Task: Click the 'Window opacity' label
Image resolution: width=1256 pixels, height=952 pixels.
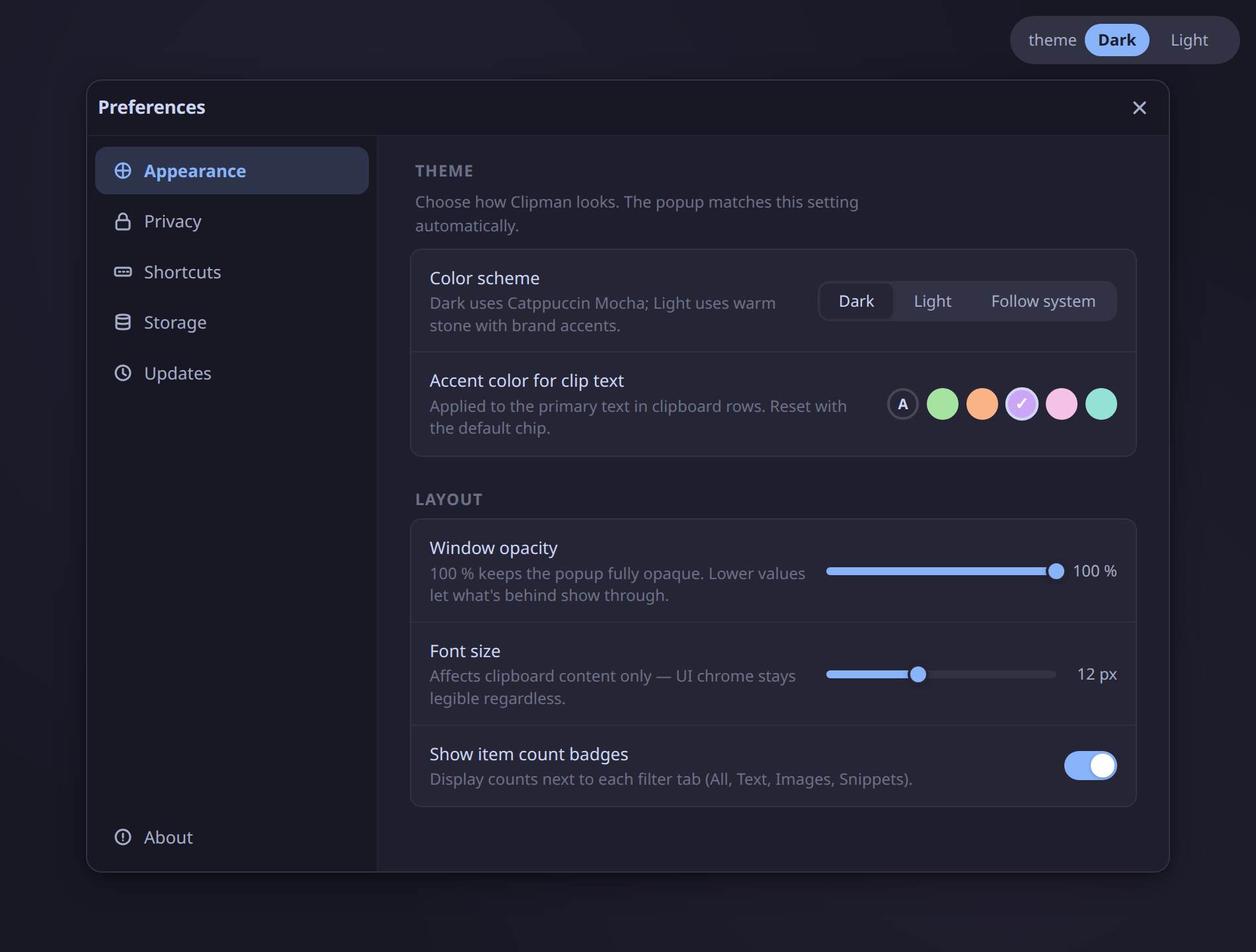Action: 493,548
